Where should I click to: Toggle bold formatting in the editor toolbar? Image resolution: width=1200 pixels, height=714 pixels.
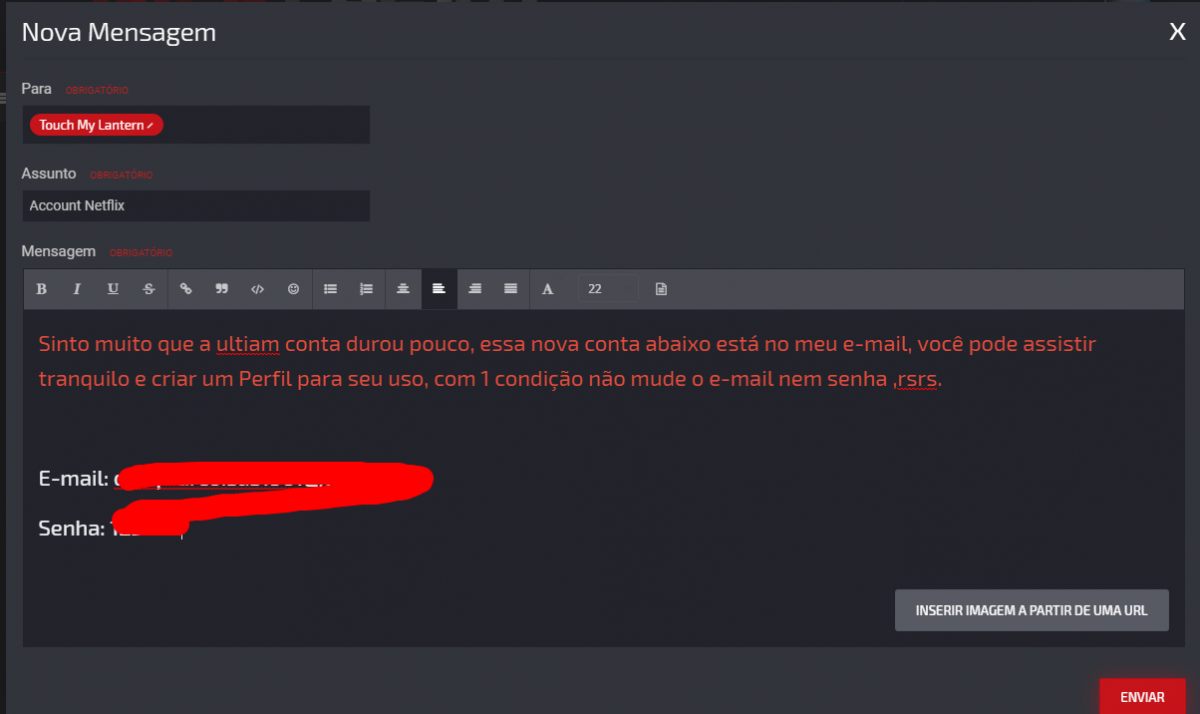(42, 289)
